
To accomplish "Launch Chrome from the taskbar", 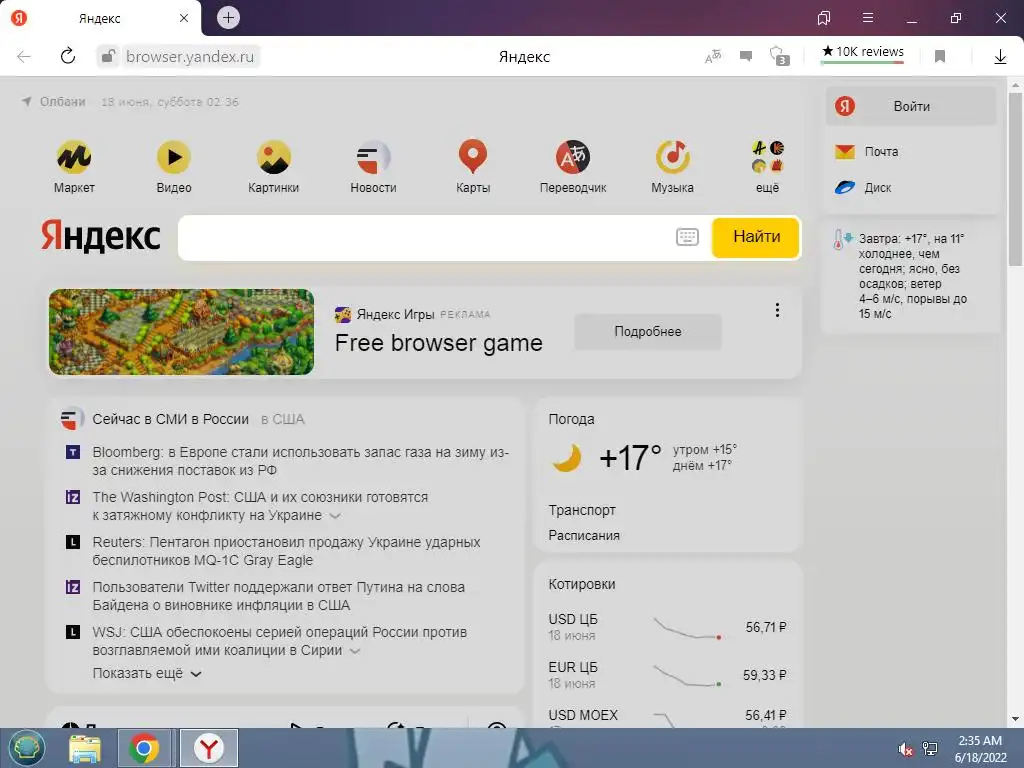I will coord(144,748).
